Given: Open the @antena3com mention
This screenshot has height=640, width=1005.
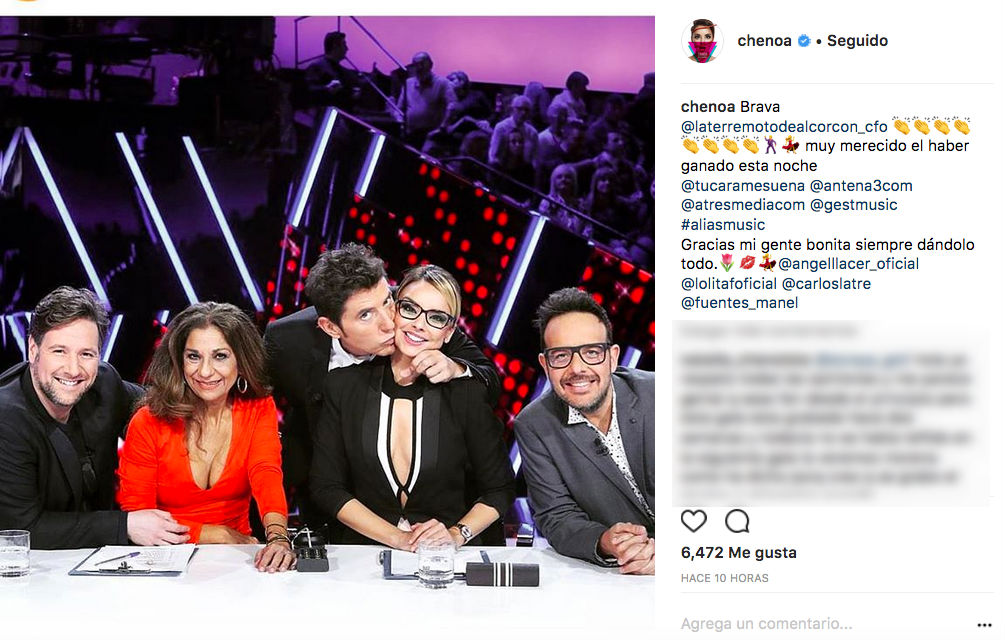Looking at the screenshot, I should click(x=861, y=186).
